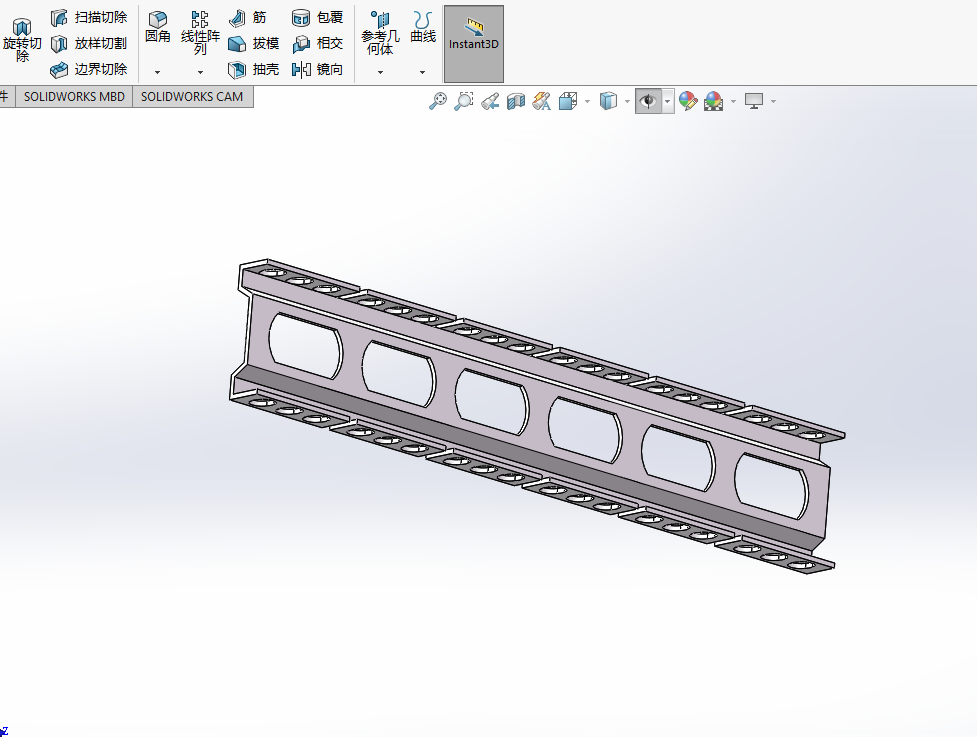Expand Hide/Show Items dropdown arrow
Image resolution: width=977 pixels, height=737 pixels.
pyautogui.click(x=668, y=101)
